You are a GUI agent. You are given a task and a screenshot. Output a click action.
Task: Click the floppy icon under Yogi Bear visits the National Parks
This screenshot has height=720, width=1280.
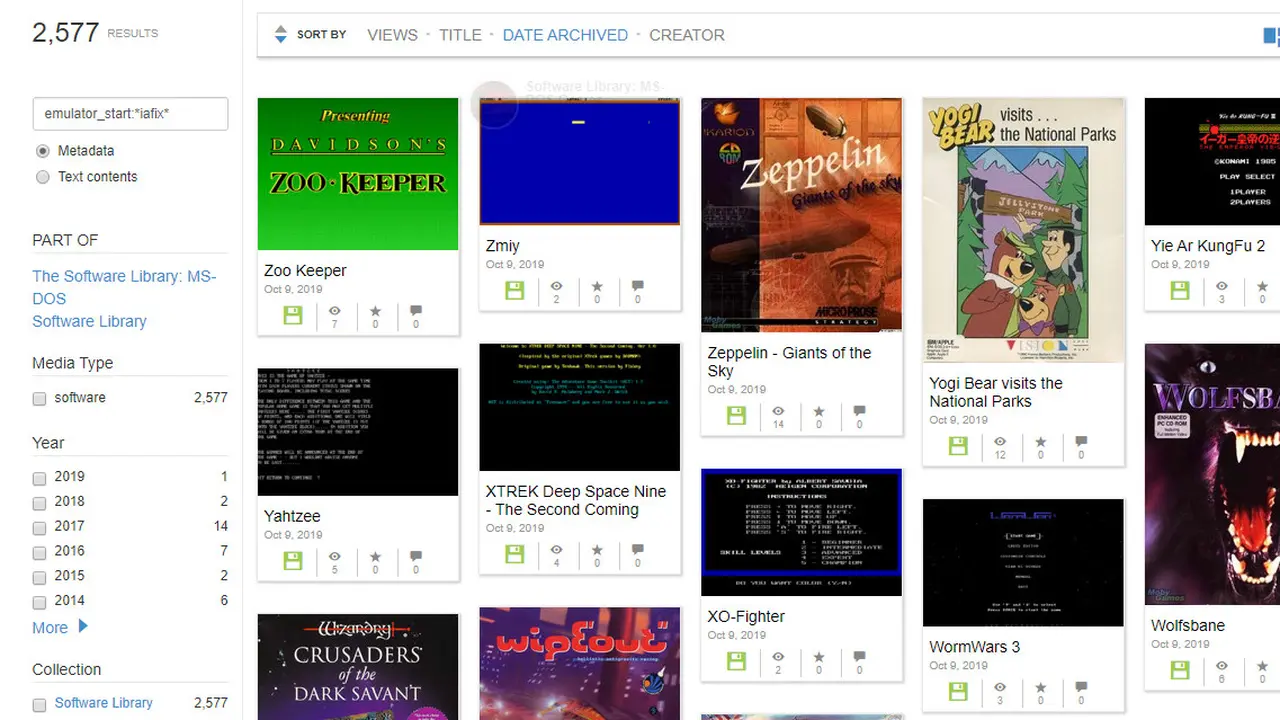959,446
